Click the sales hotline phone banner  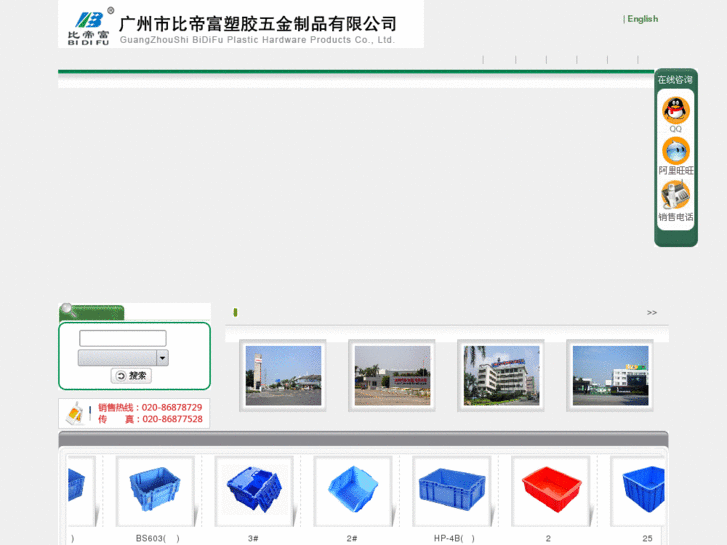[134, 413]
